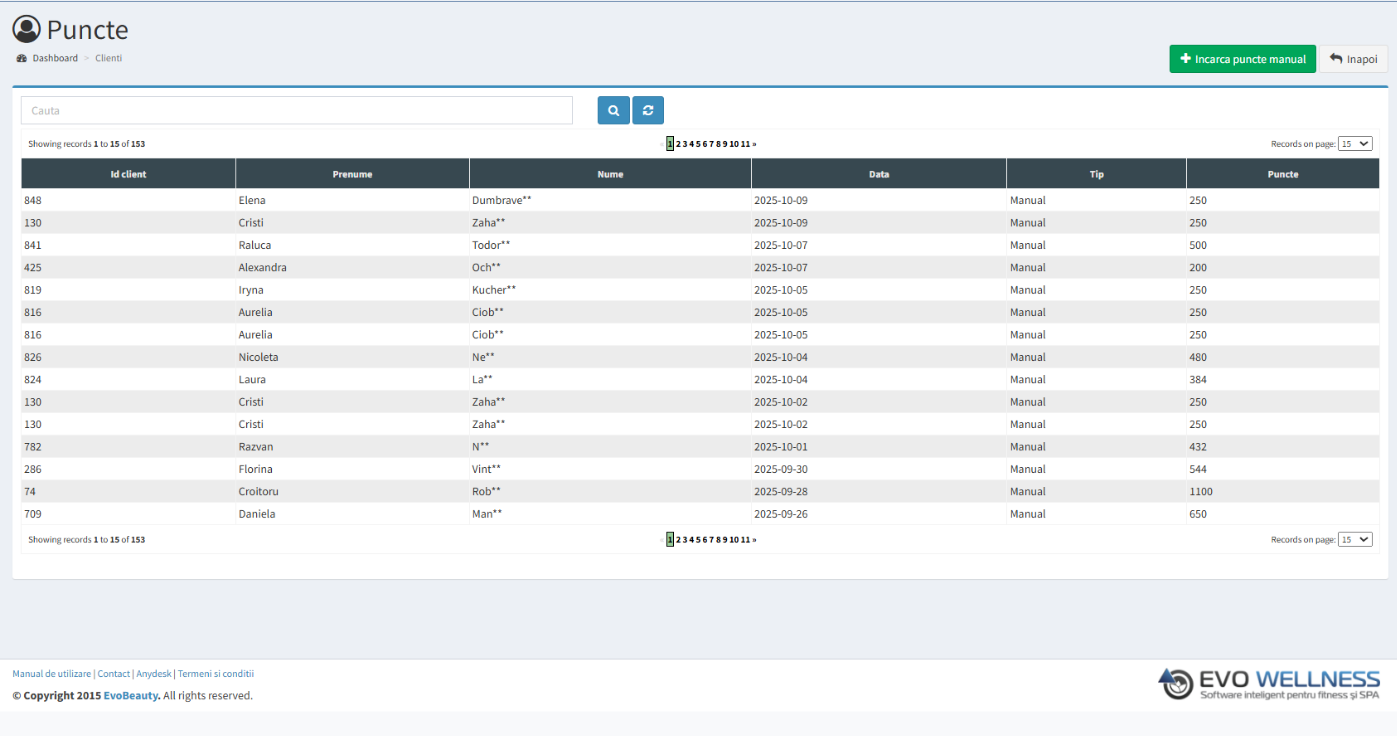Click the Anydesk footer link

(x=154, y=674)
